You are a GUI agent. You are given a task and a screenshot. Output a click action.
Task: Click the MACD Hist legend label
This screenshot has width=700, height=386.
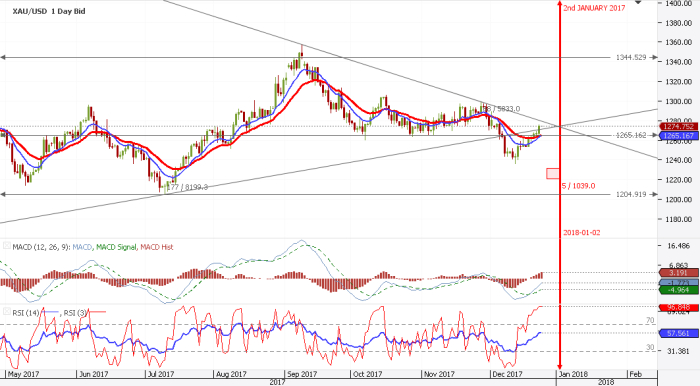pyautogui.click(x=157, y=247)
